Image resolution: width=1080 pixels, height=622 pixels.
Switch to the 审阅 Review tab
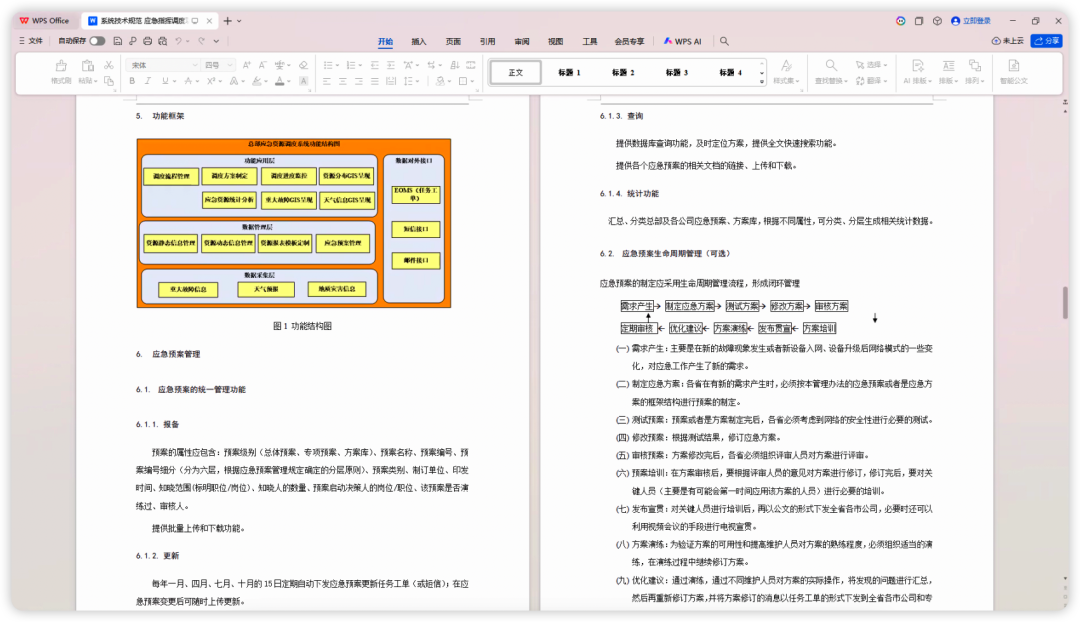(x=522, y=41)
